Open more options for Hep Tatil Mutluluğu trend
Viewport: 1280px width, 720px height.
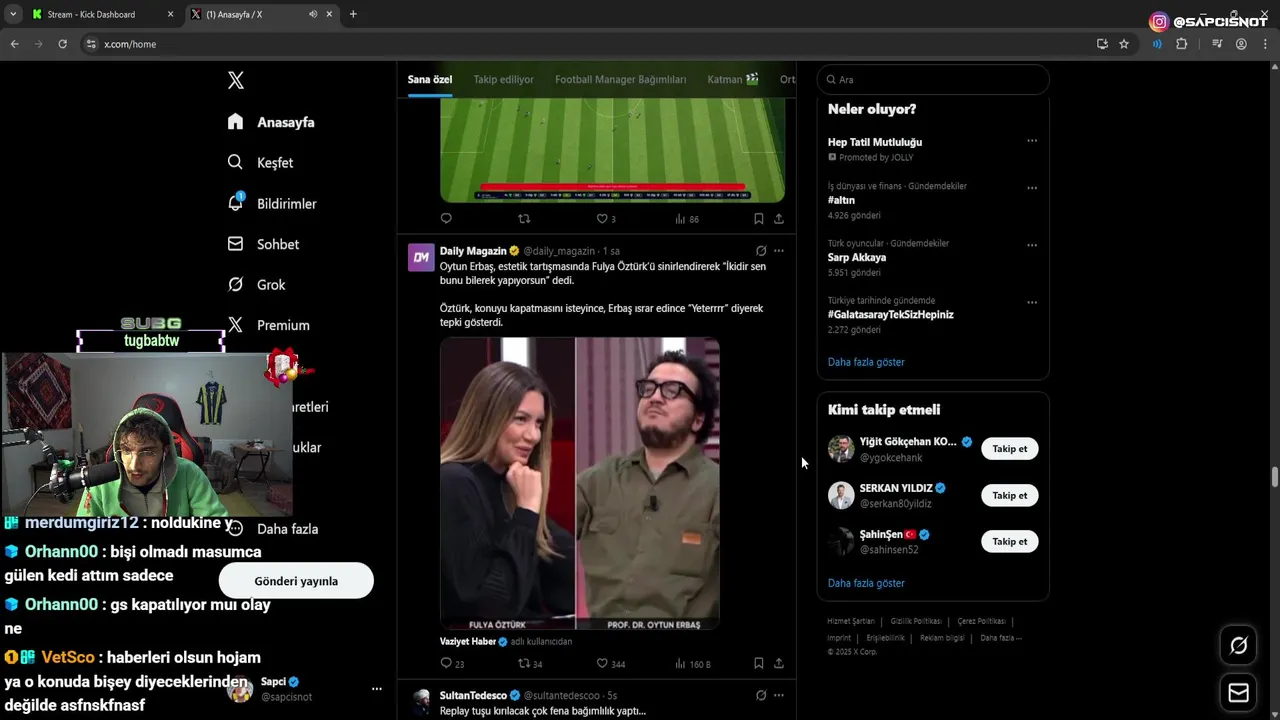pos(1032,141)
